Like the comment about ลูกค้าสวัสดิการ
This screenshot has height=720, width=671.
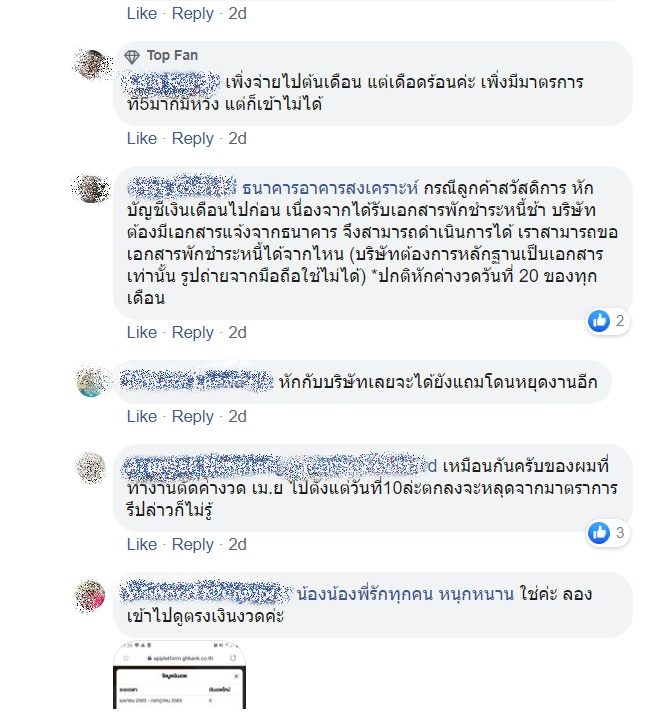click(x=142, y=332)
